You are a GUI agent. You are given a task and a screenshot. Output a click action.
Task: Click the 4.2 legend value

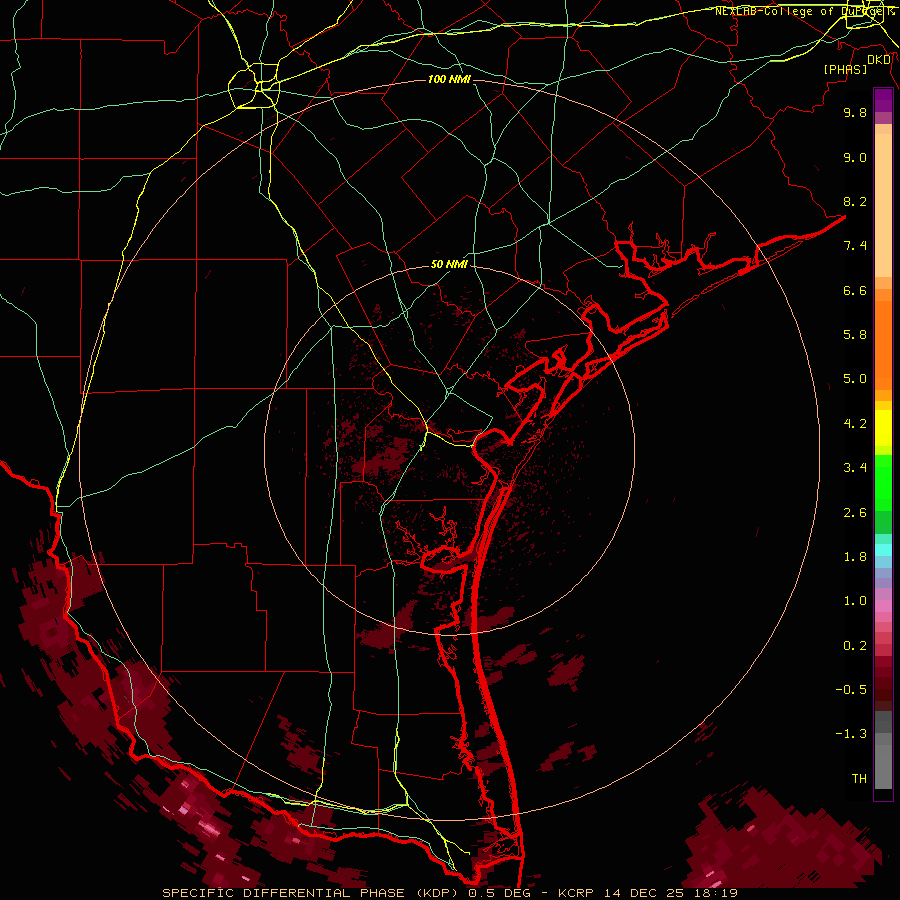click(855, 424)
